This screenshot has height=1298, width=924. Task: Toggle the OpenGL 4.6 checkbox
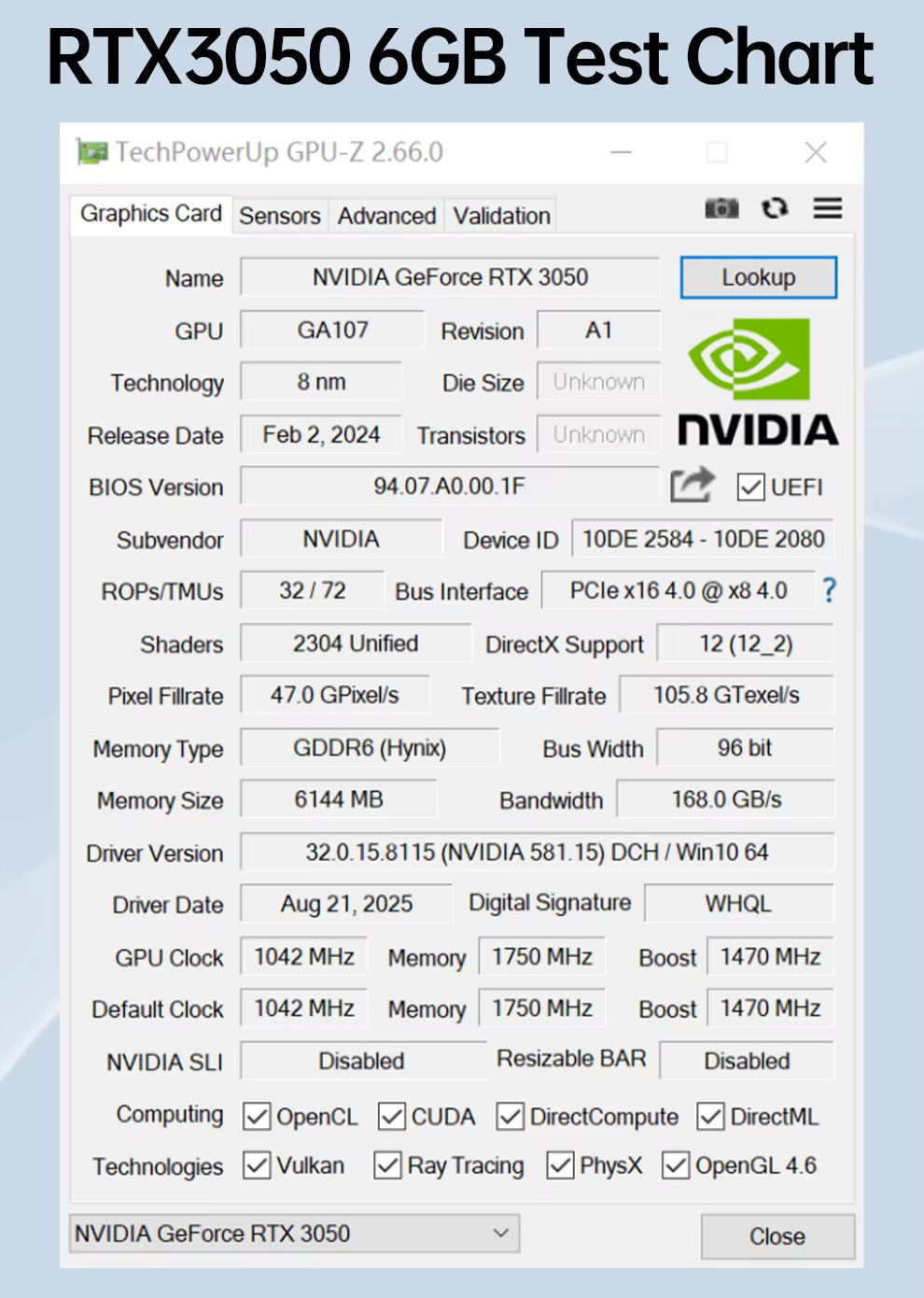[676, 1164]
